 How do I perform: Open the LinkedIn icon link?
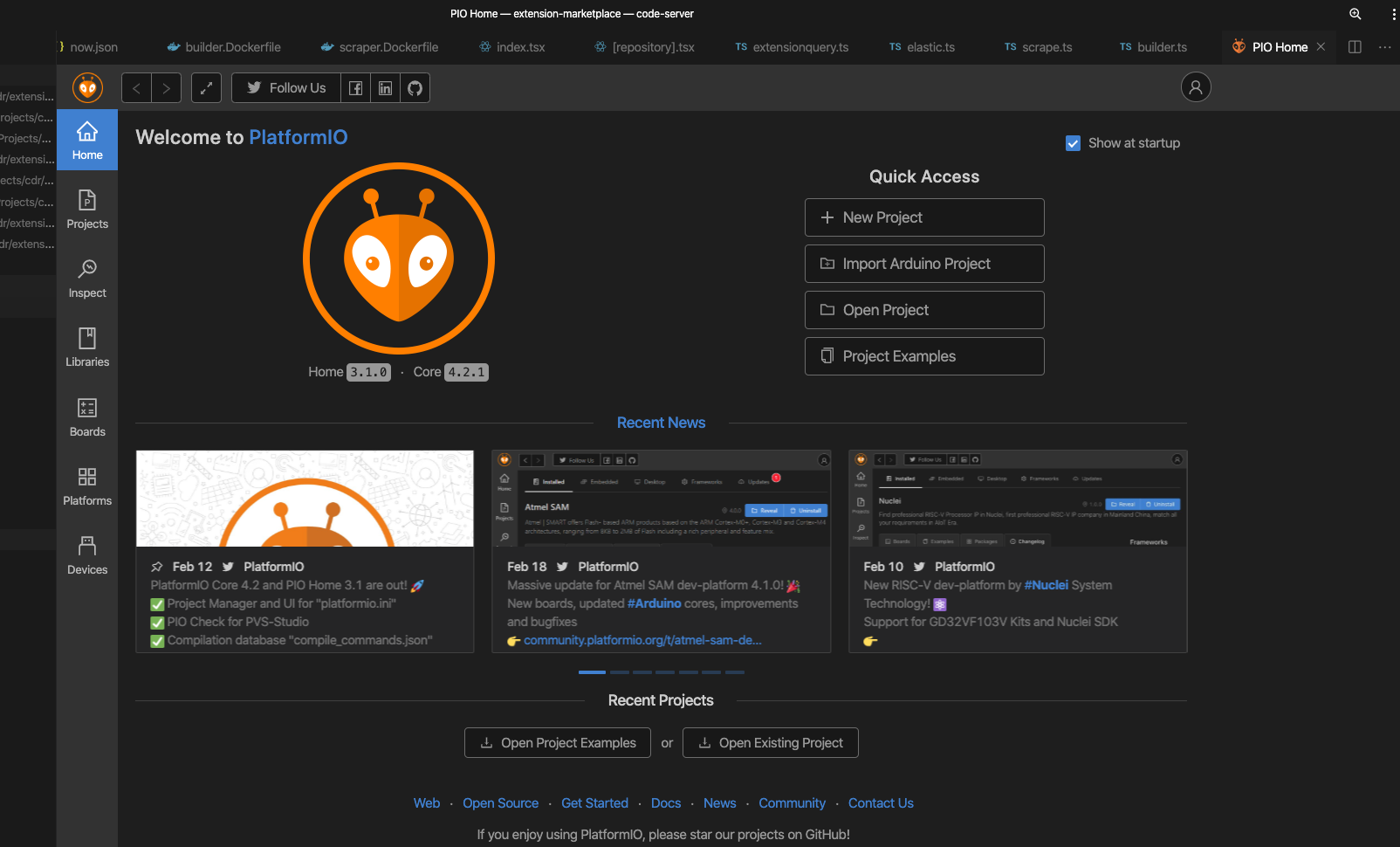click(x=385, y=88)
